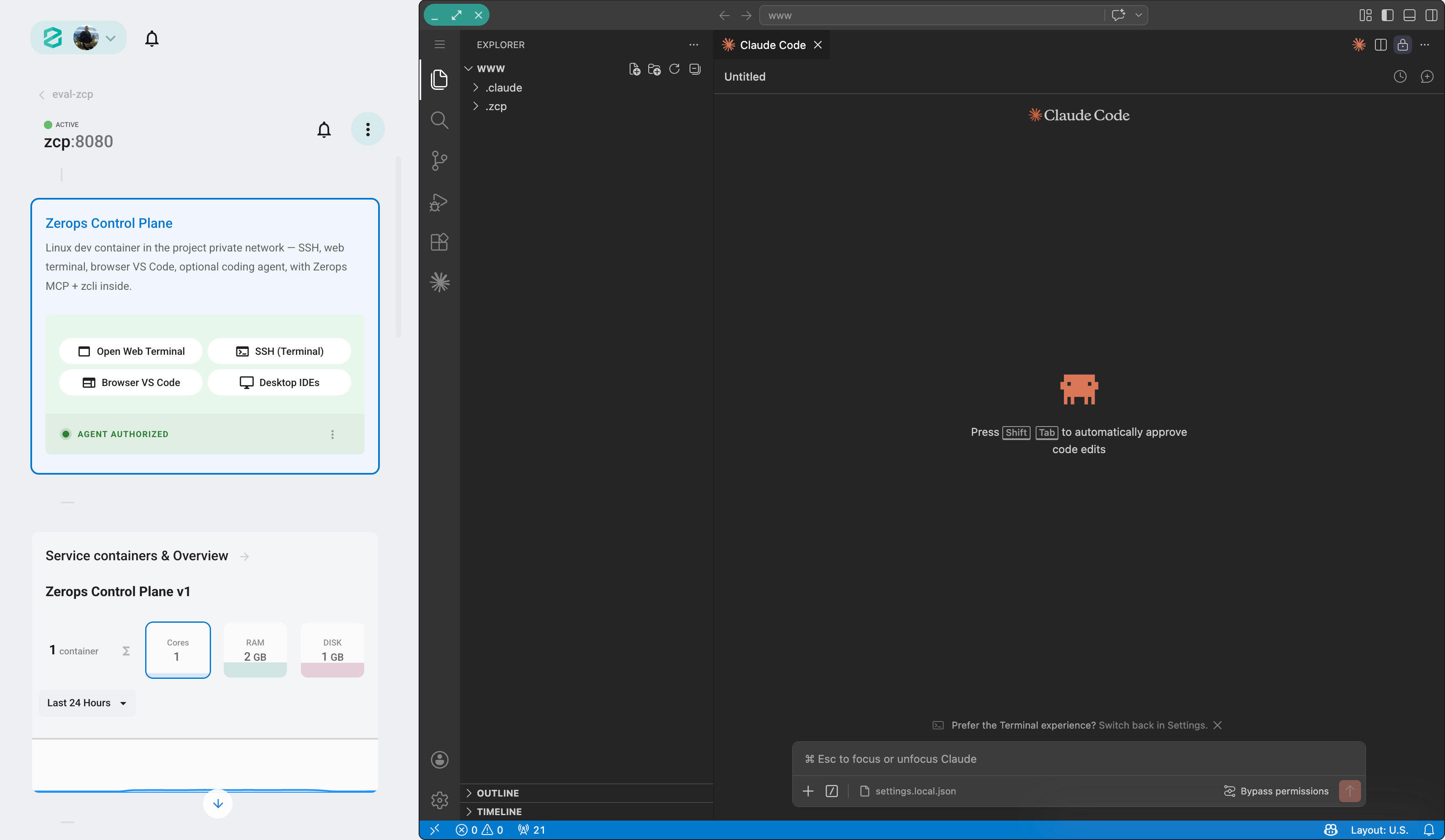Toggle the bottom panel
Screen dimensions: 1445x840
1409,16
